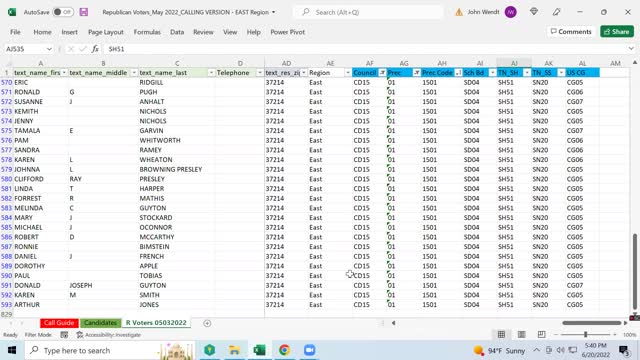Open Google Chrome from the taskbar
The image size is (640, 360).
tap(284, 350)
